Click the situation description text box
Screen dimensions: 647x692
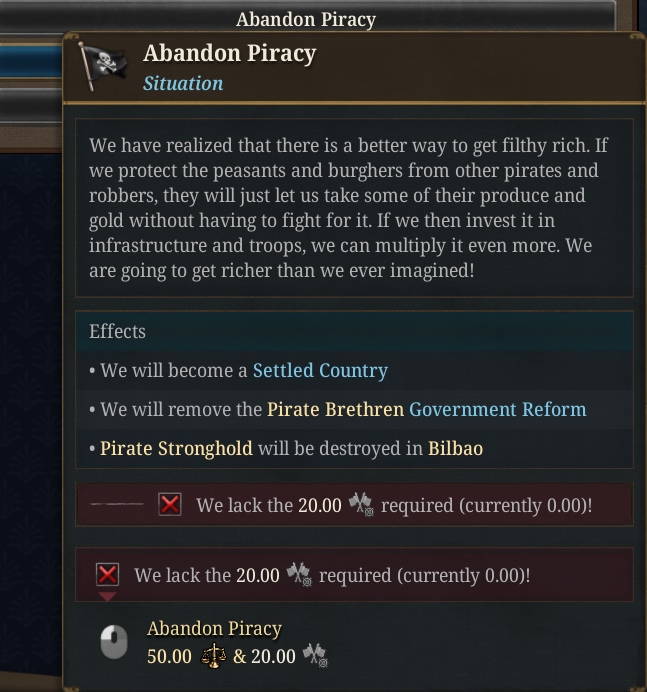tap(354, 207)
